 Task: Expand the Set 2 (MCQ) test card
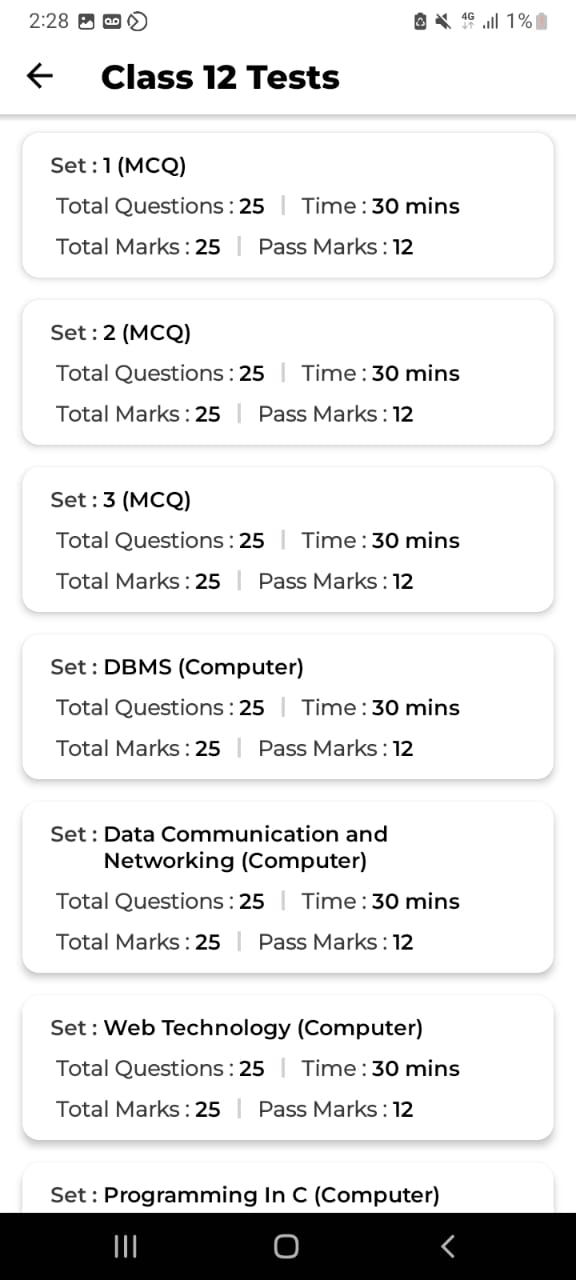[x=287, y=372]
